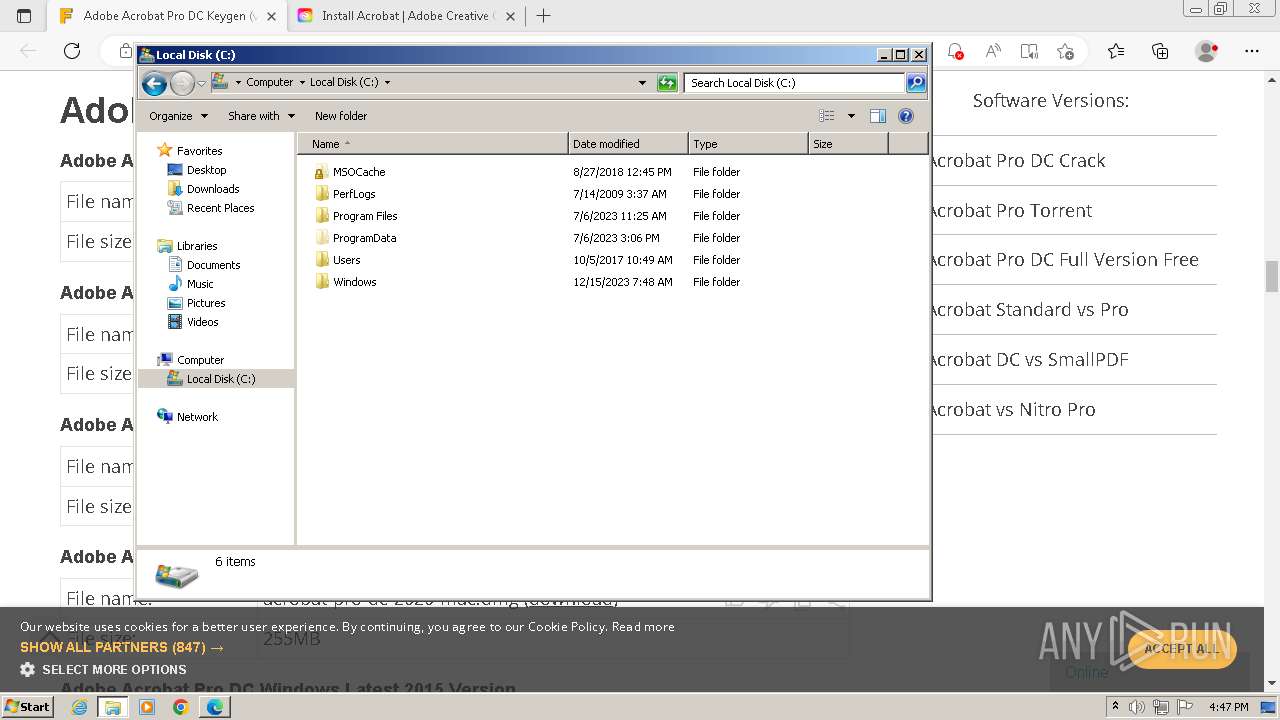Open the Videos library

202,322
